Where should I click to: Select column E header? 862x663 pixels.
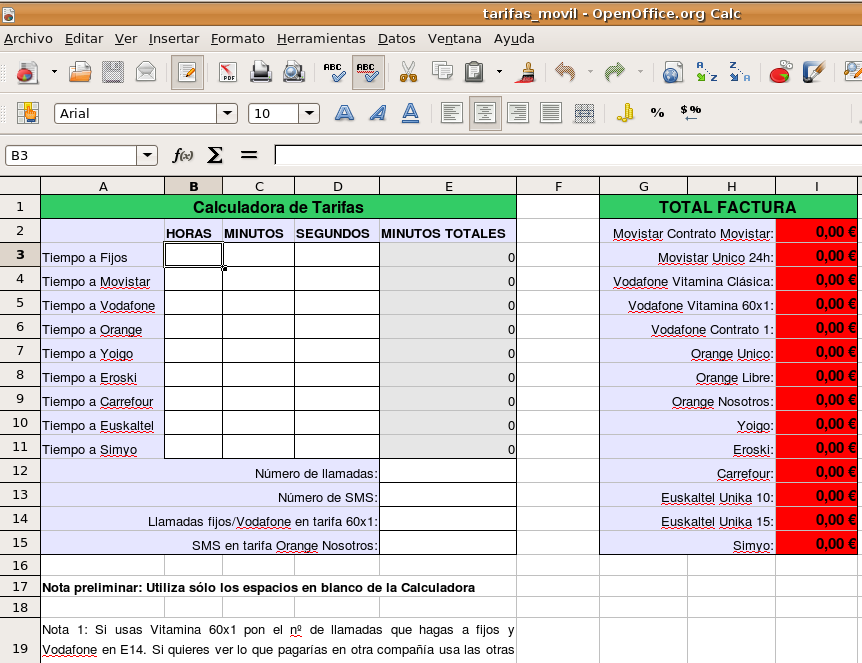448,186
